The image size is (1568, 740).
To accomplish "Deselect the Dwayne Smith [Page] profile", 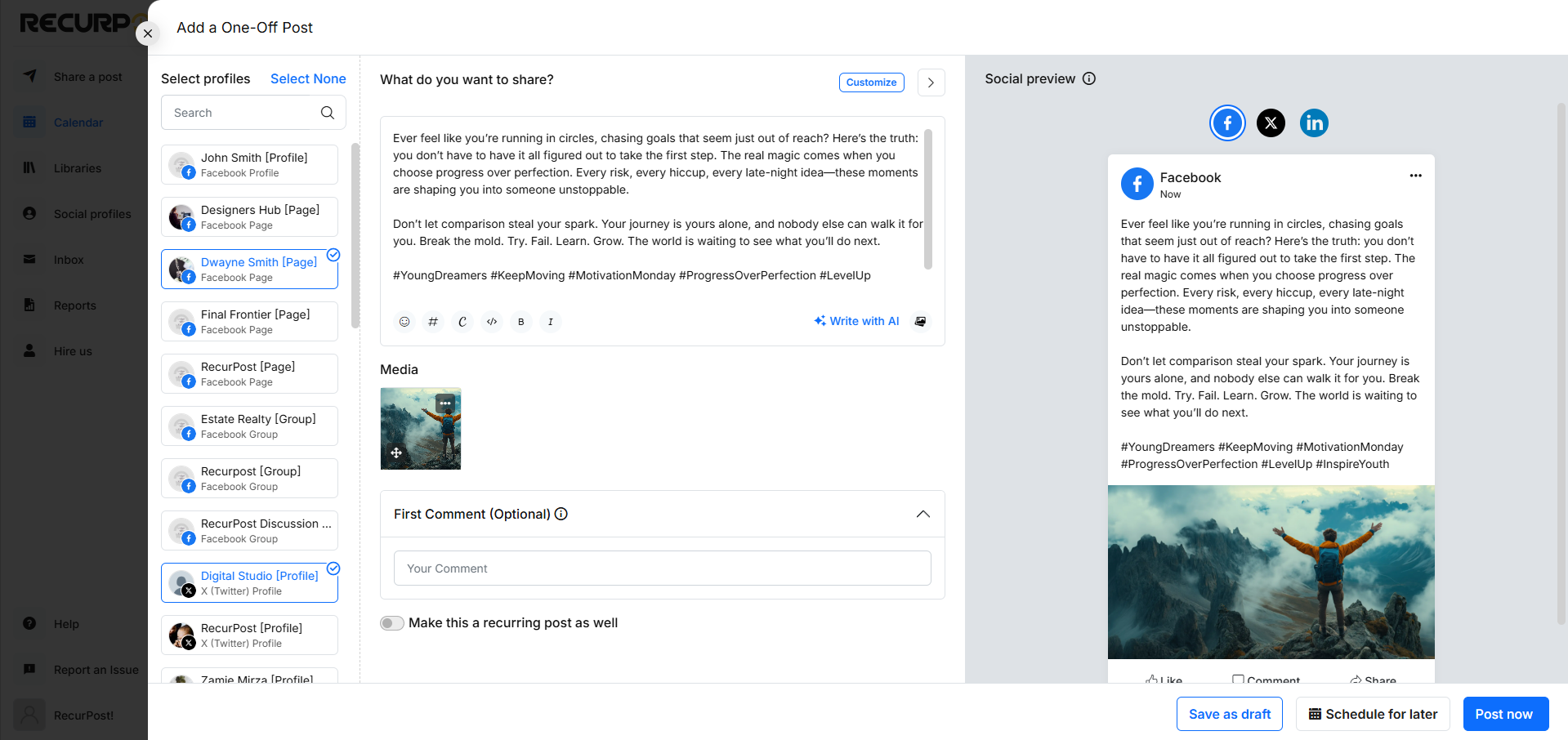I will 249,270.
